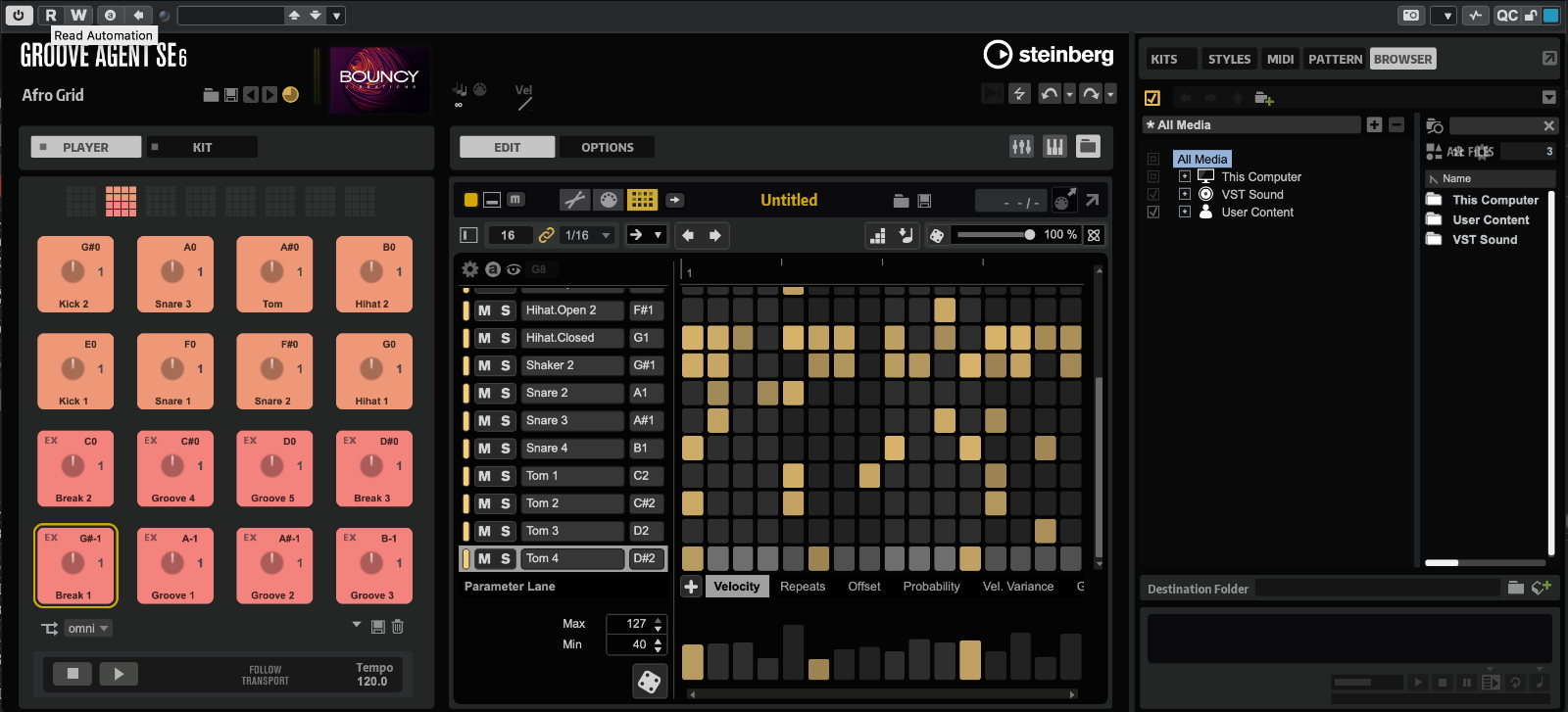Click the 100 % swing amount slider
1568x712 pixels.
[996, 235]
